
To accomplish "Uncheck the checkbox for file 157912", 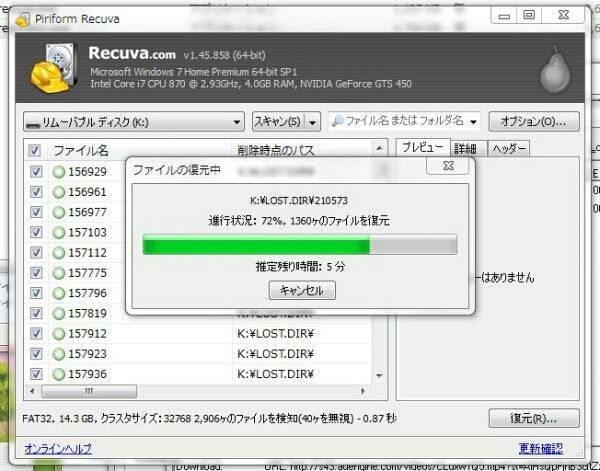I will click(x=36, y=334).
